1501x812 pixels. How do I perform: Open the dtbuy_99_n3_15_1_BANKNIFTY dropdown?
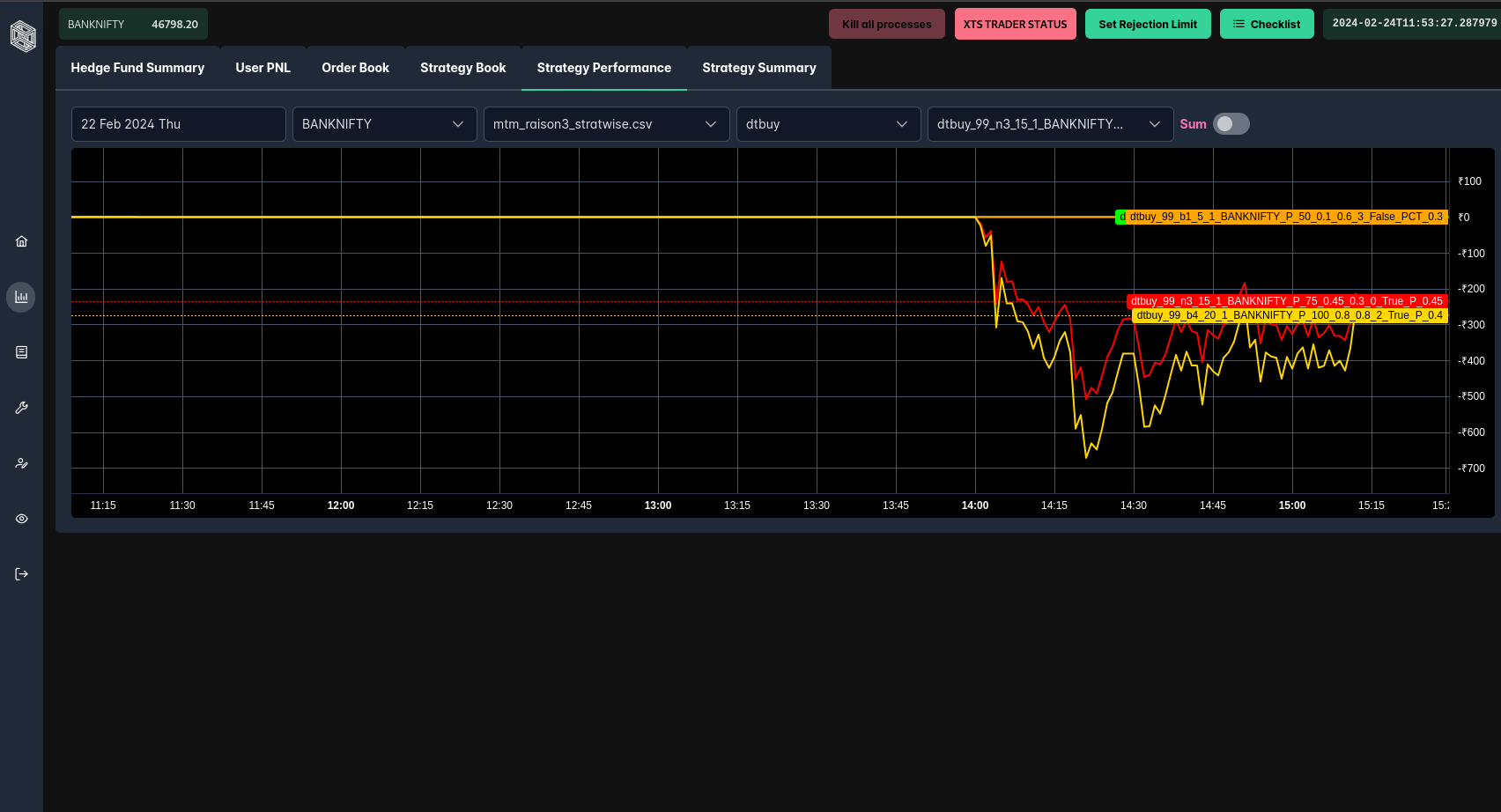tap(1050, 124)
